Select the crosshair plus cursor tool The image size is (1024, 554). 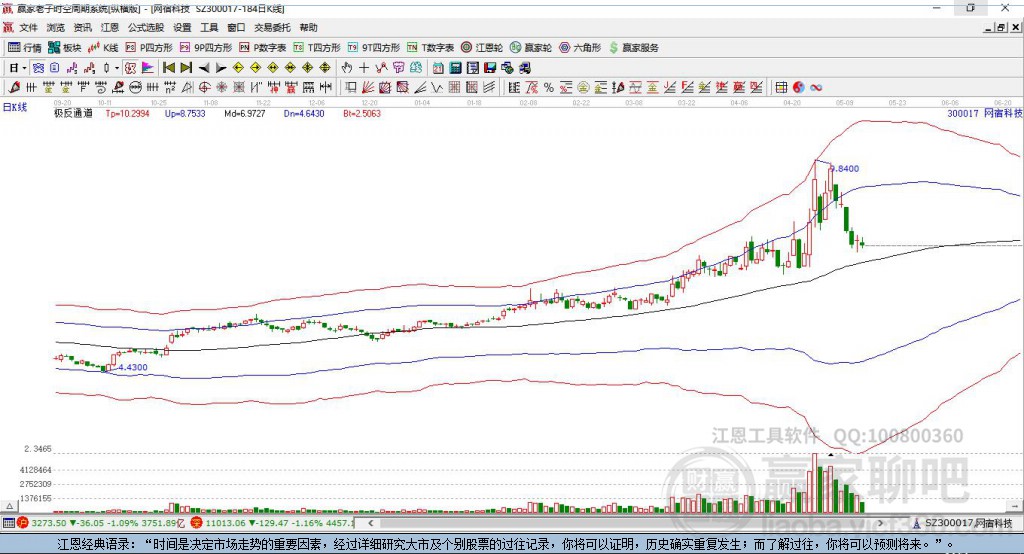coord(364,68)
